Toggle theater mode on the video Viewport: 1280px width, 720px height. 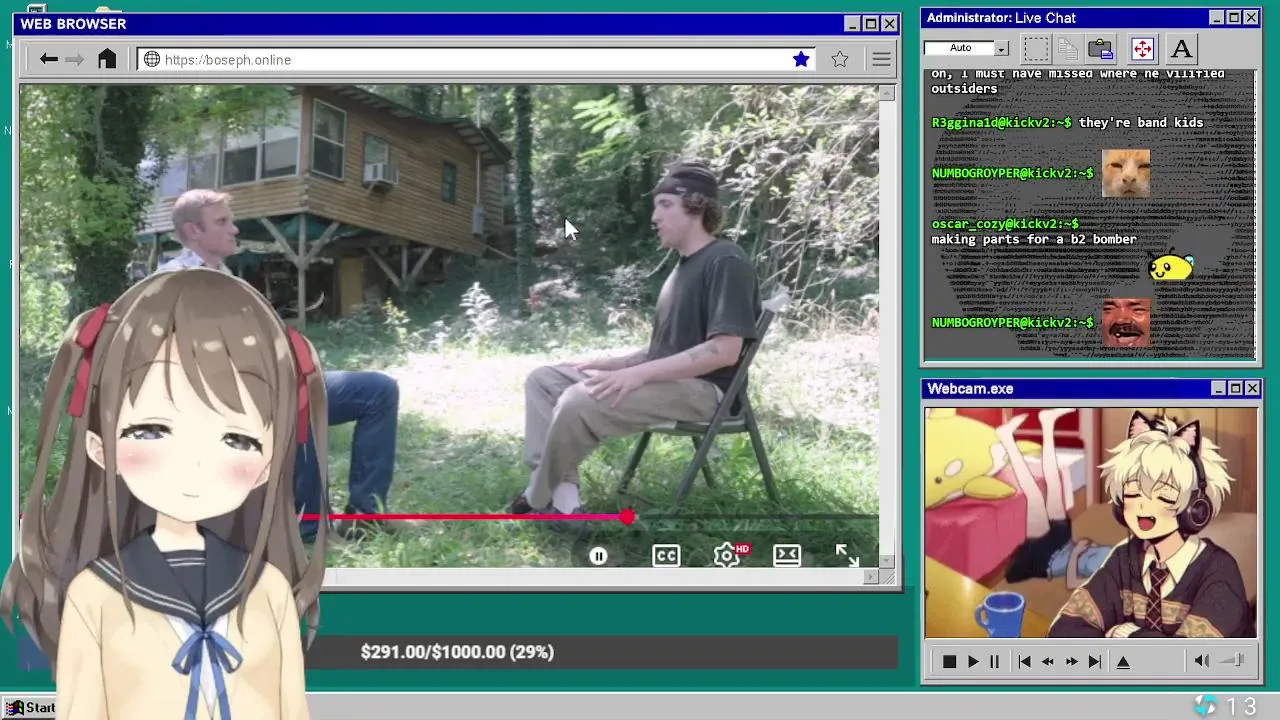[787, 555]
